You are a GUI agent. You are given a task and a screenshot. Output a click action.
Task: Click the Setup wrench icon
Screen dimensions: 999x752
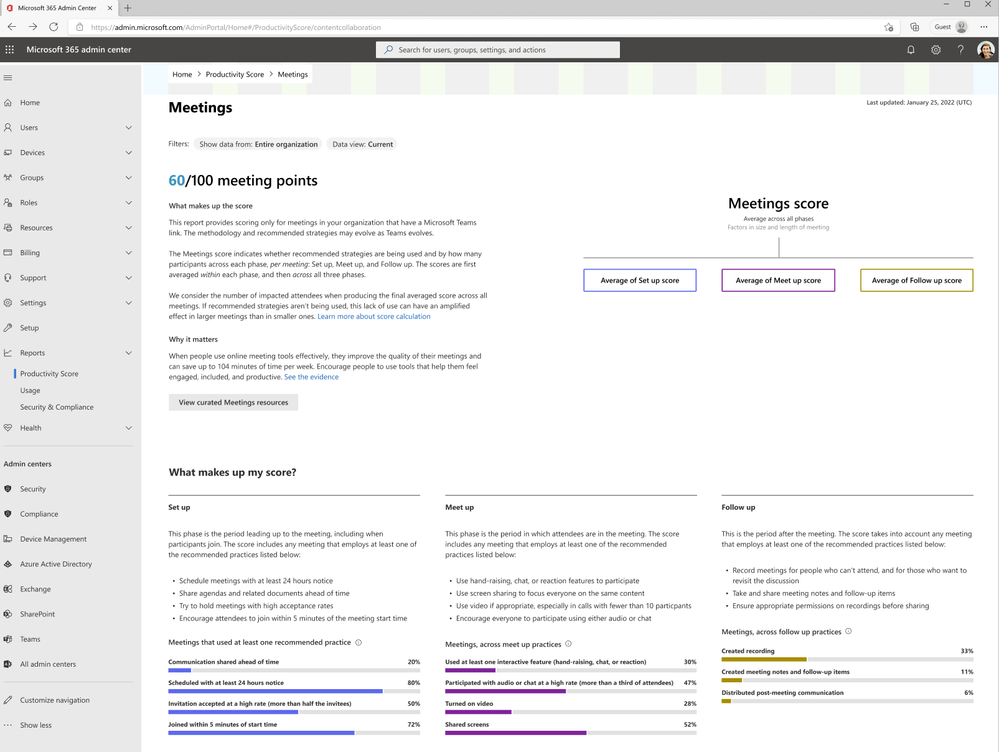click(8, 328)
